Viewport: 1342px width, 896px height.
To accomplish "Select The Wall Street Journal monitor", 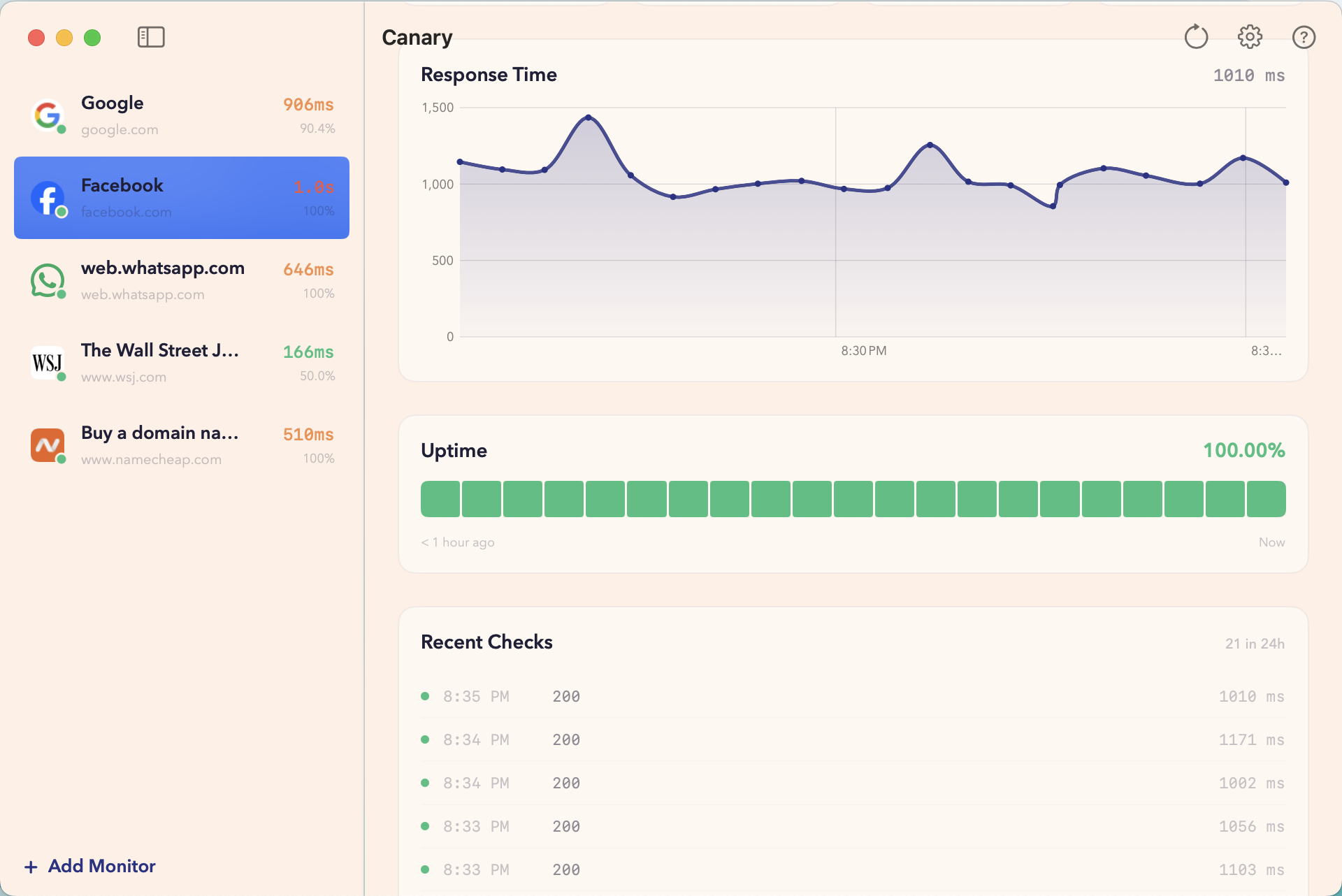I will tap(181, 363).
